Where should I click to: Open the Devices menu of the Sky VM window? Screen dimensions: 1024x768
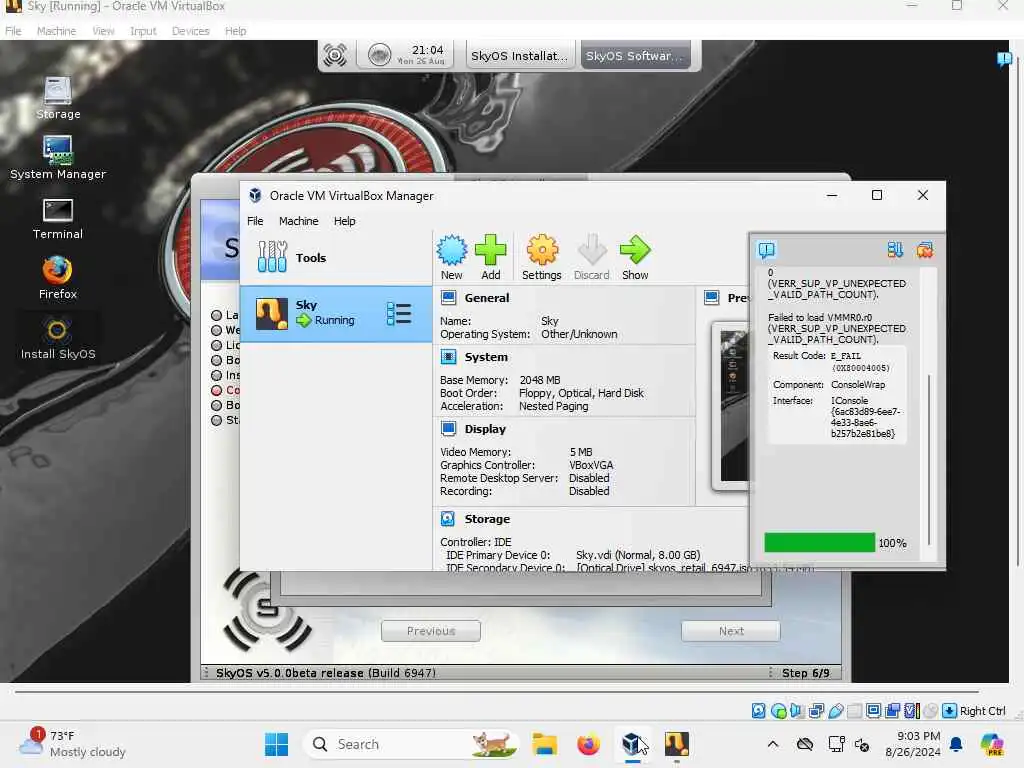tap(191, 31)
